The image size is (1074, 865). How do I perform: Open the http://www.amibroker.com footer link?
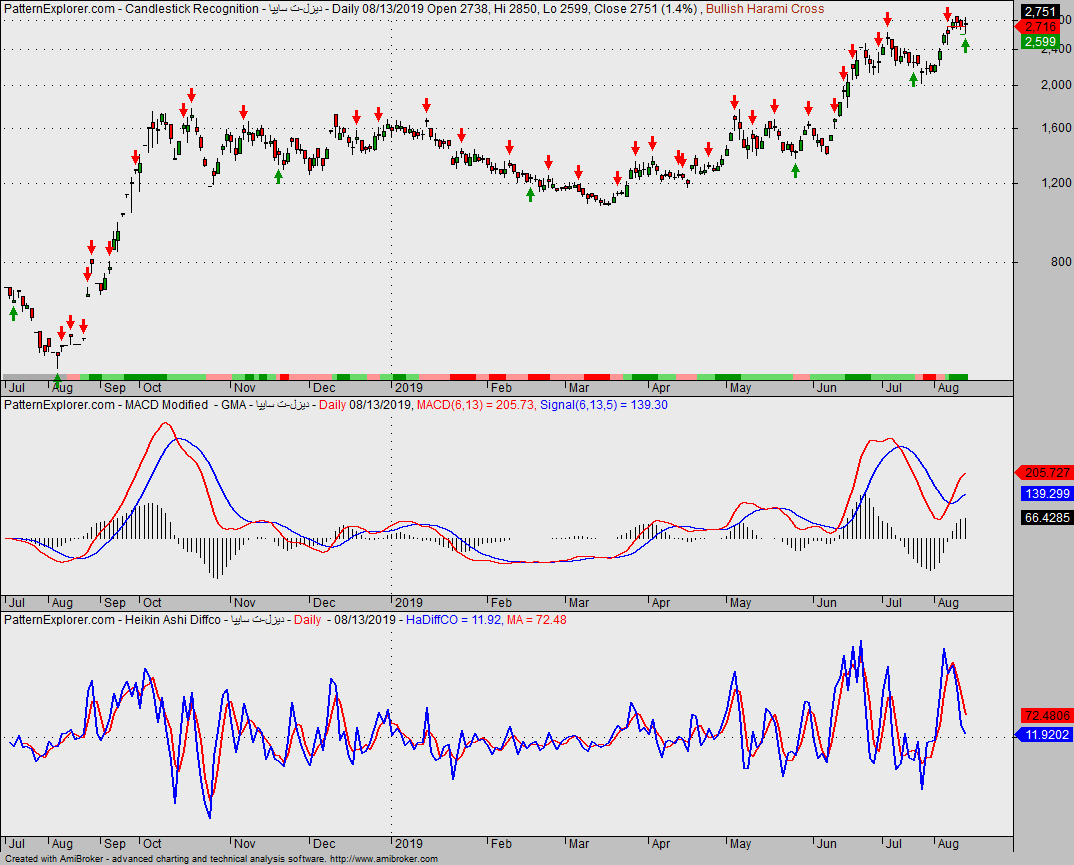(384, 859)
